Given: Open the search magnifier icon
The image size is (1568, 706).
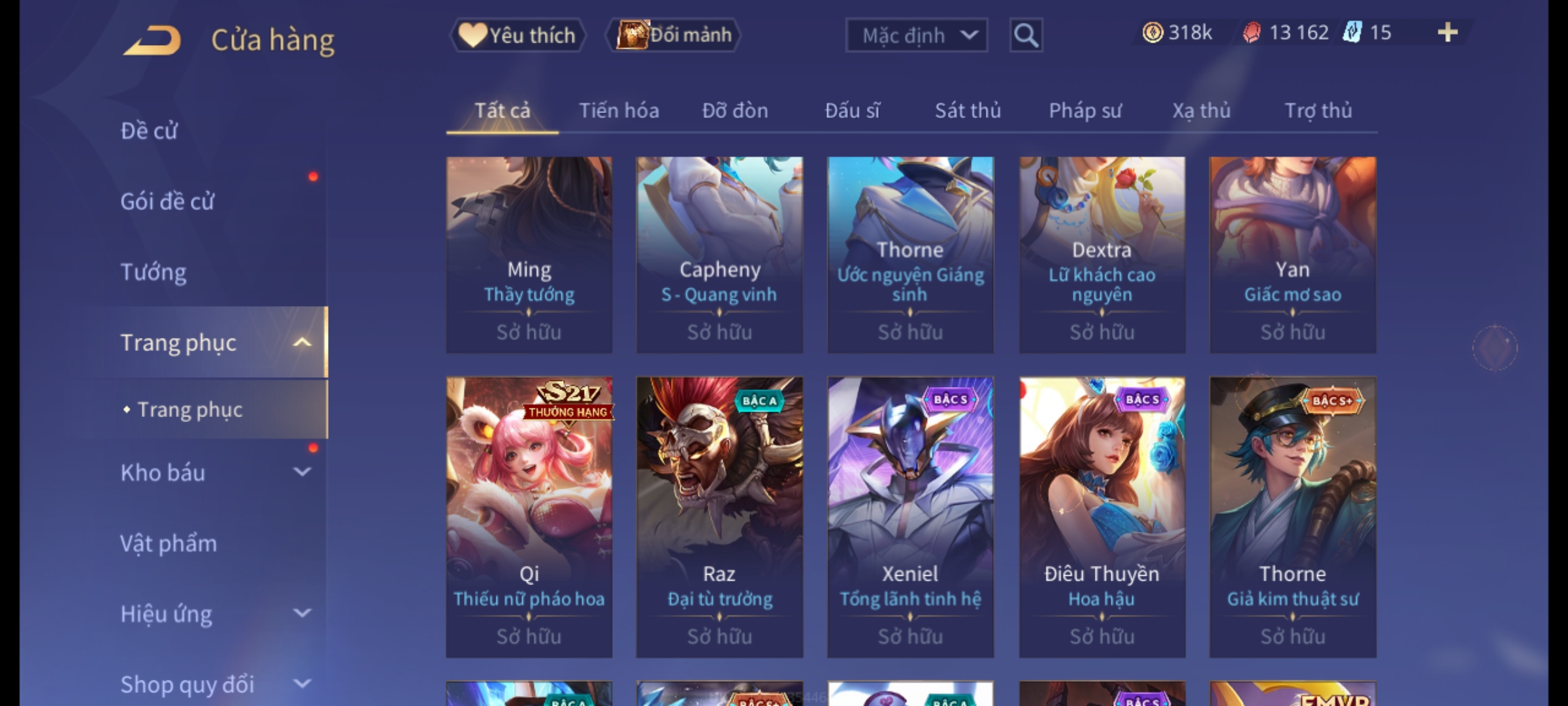Looking at the screenshot, I should pyautogui.click(x=1026, y=35).
